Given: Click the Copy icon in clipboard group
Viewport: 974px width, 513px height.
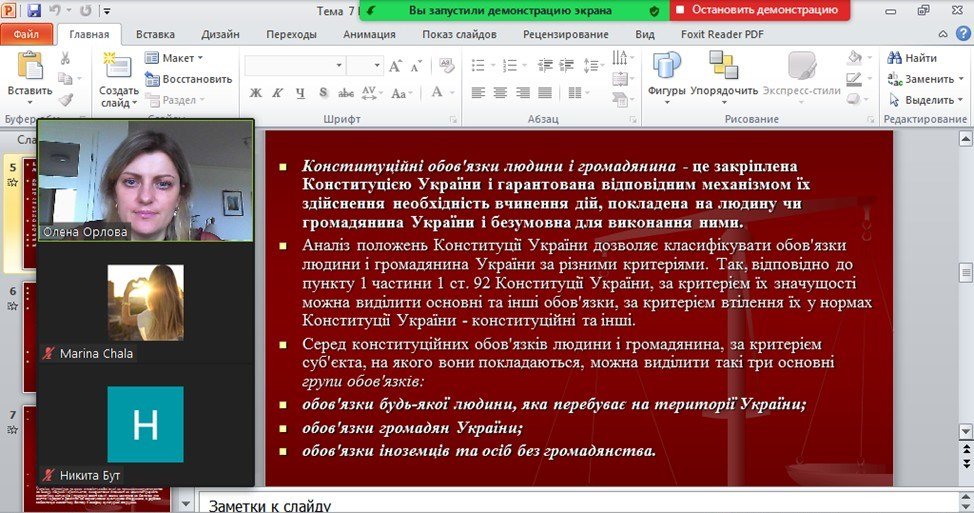Looking at the screenshot, I should click(x=65, y=78).
